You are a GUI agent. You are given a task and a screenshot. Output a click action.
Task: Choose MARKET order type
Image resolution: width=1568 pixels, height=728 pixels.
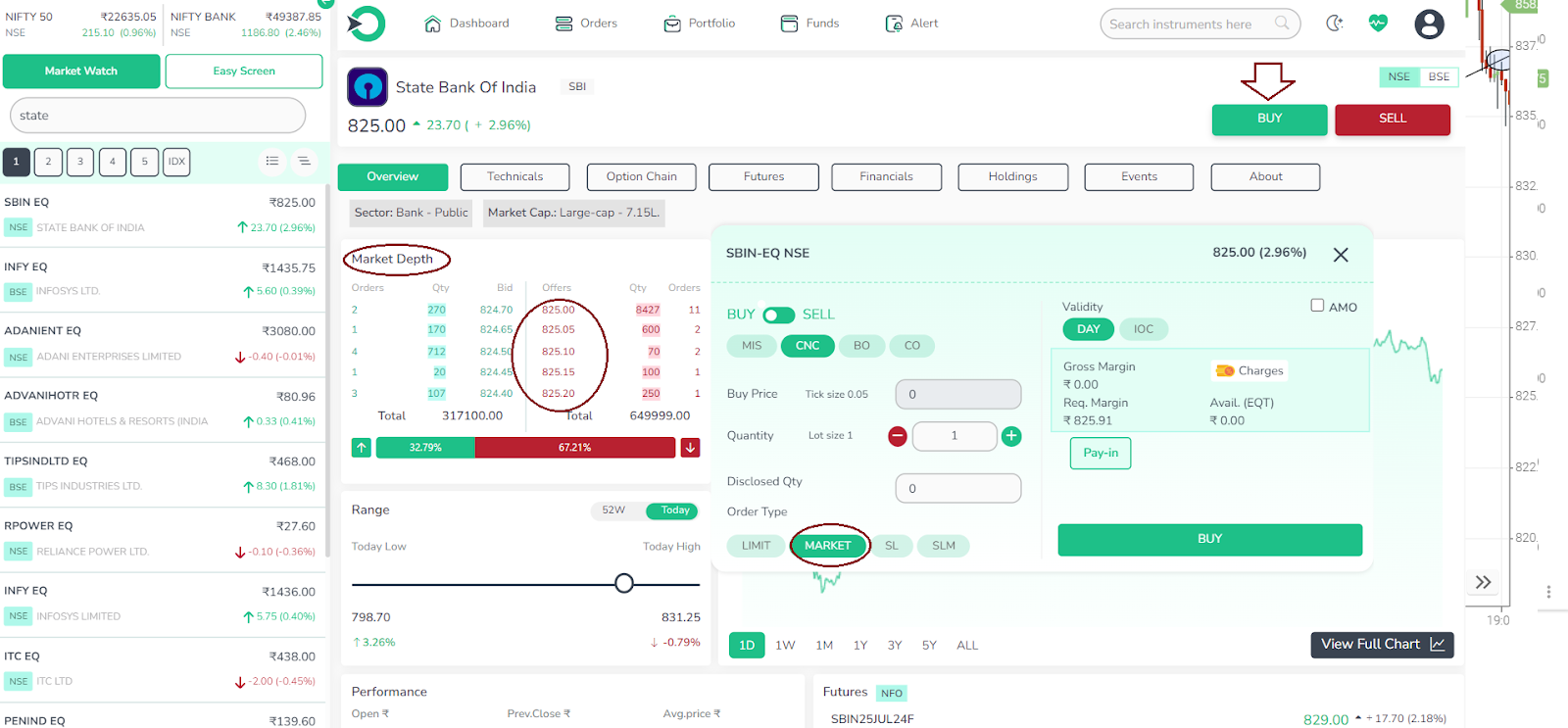click(x=828, y=546)
